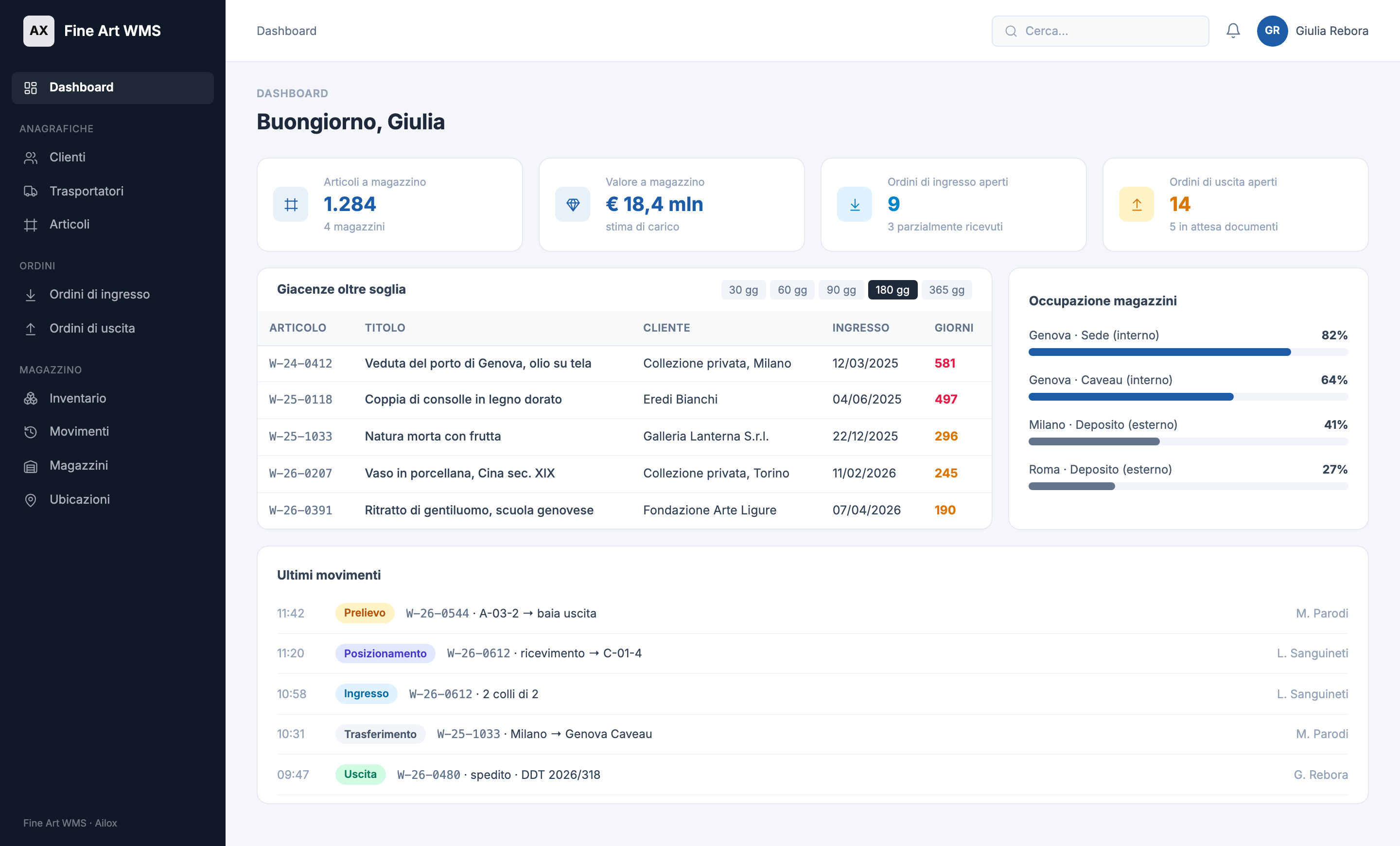Viewport: 1400px width, 846px height.
Task: Focus the Cerca search field
Action: [1100, 31]
